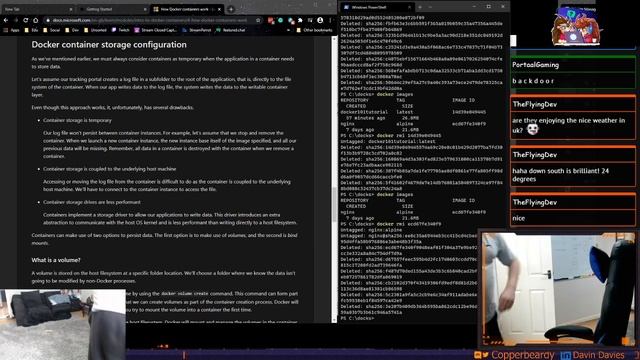The width and height of the screenshot is (640, 360).
Task: Click the storage drivers less performant bullet
Action: tap(92, 202)
